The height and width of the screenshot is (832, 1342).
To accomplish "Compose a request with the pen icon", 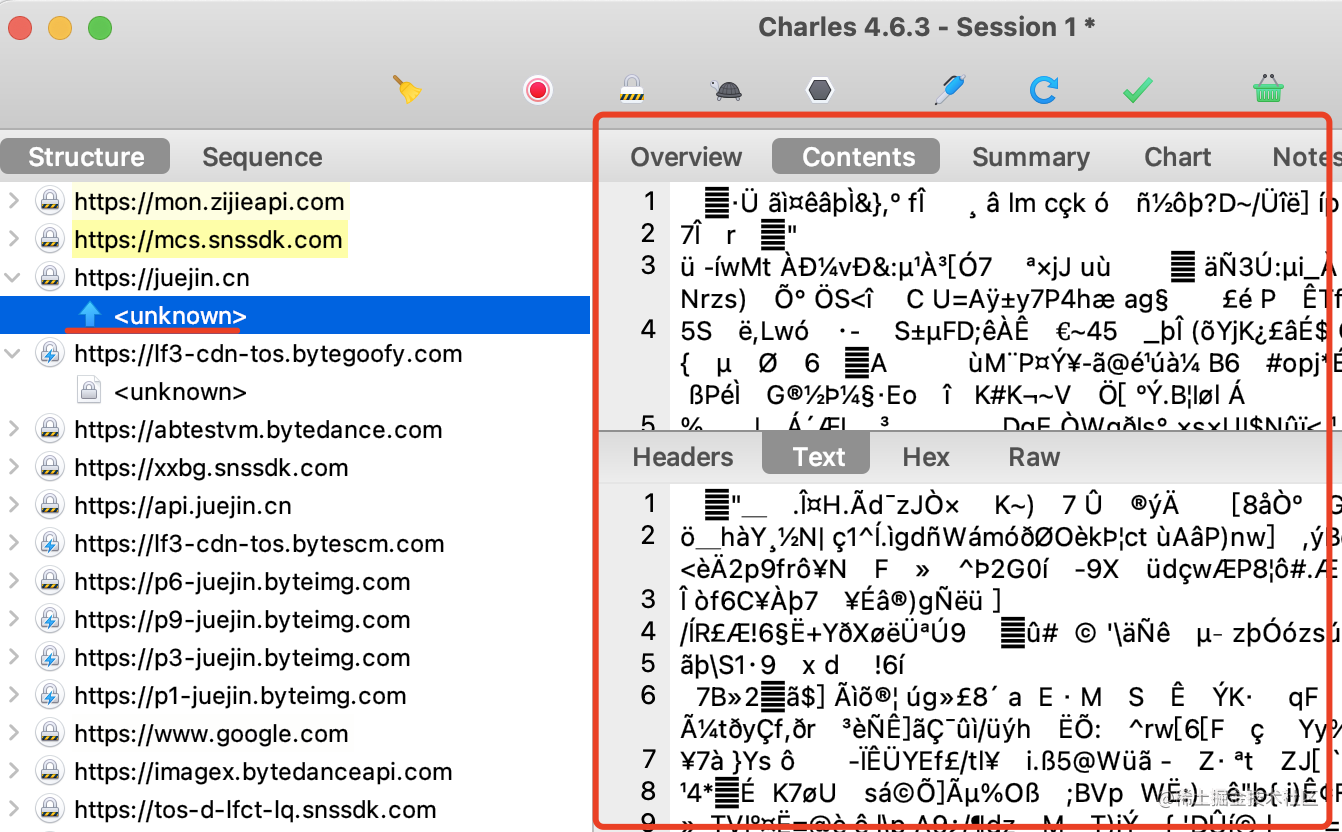I will point(949,90).
